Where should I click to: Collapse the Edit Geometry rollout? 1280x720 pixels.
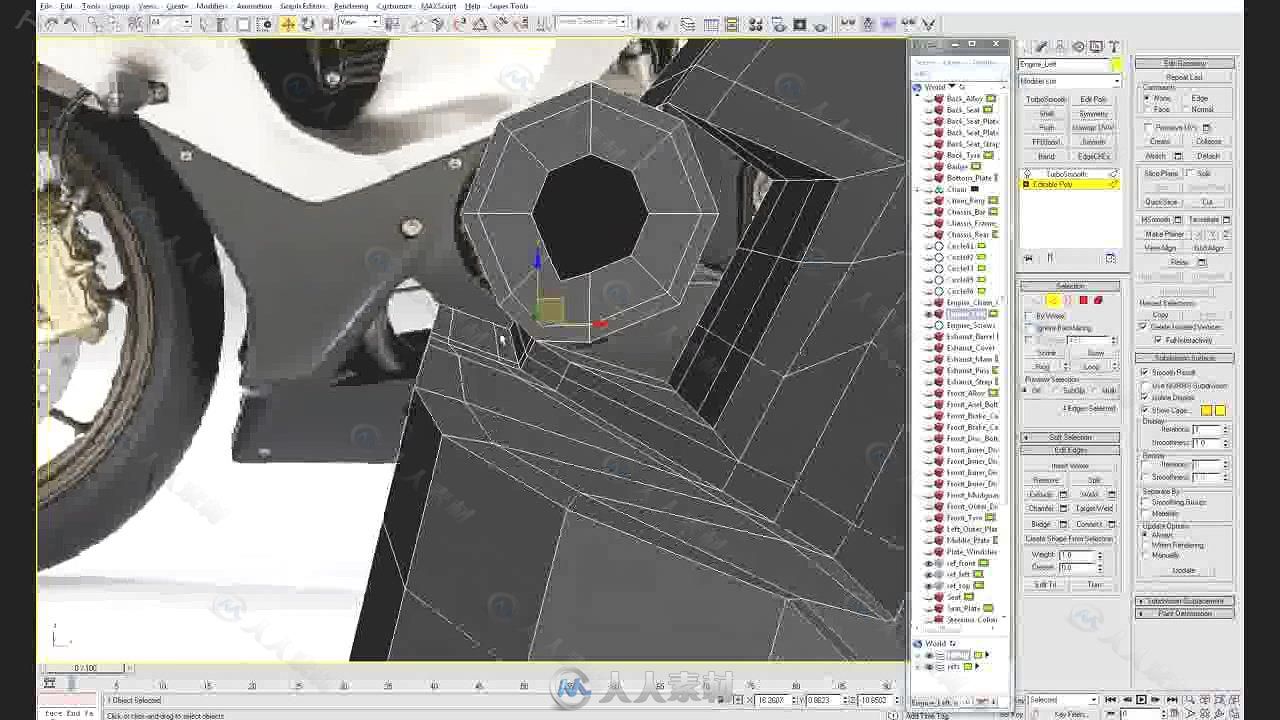click(x=1185, y=63)
